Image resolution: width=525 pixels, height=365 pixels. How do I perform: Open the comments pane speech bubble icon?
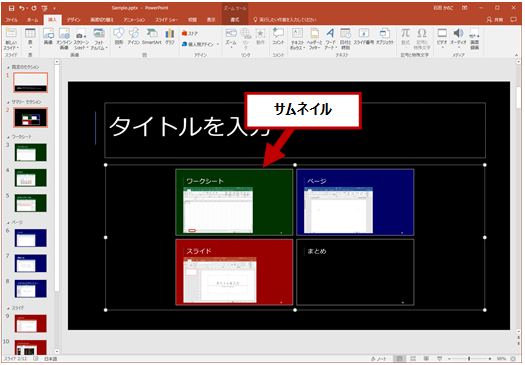(513, 20)
